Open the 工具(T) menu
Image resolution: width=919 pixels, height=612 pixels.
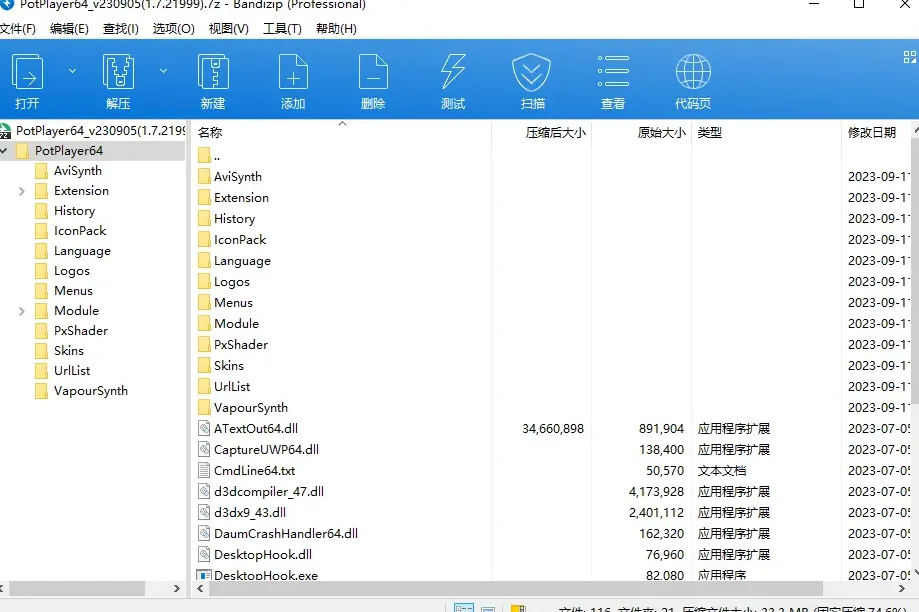tap(282, 29)
